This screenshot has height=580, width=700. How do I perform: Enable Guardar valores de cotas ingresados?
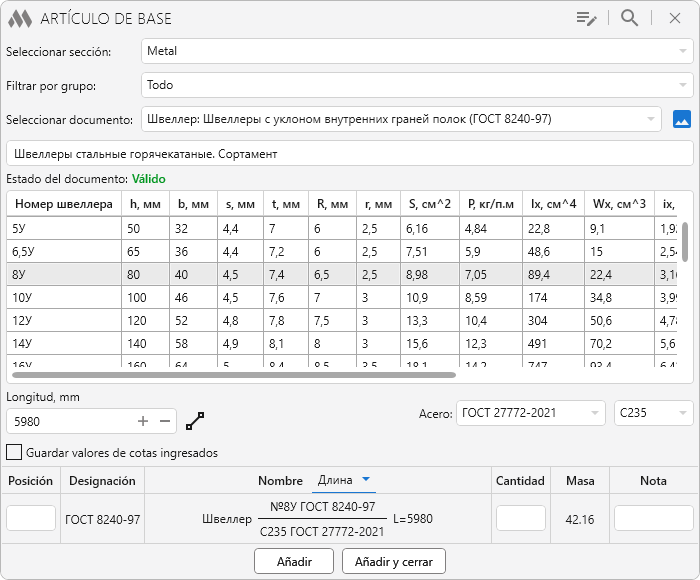coord(14,452)
